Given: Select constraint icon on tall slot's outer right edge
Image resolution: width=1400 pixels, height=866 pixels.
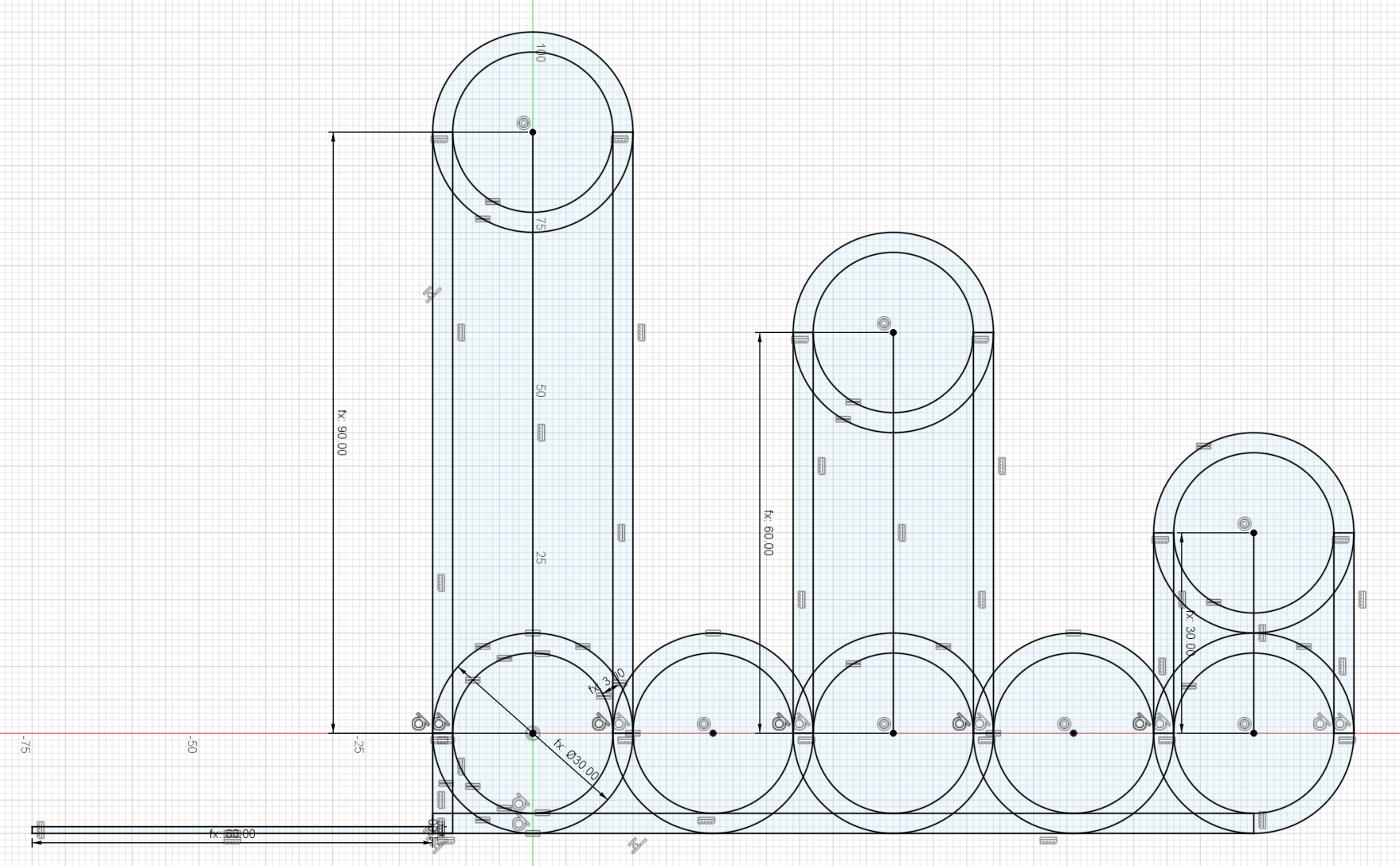Looking at the screenshot, I should (x=641, y=332).
